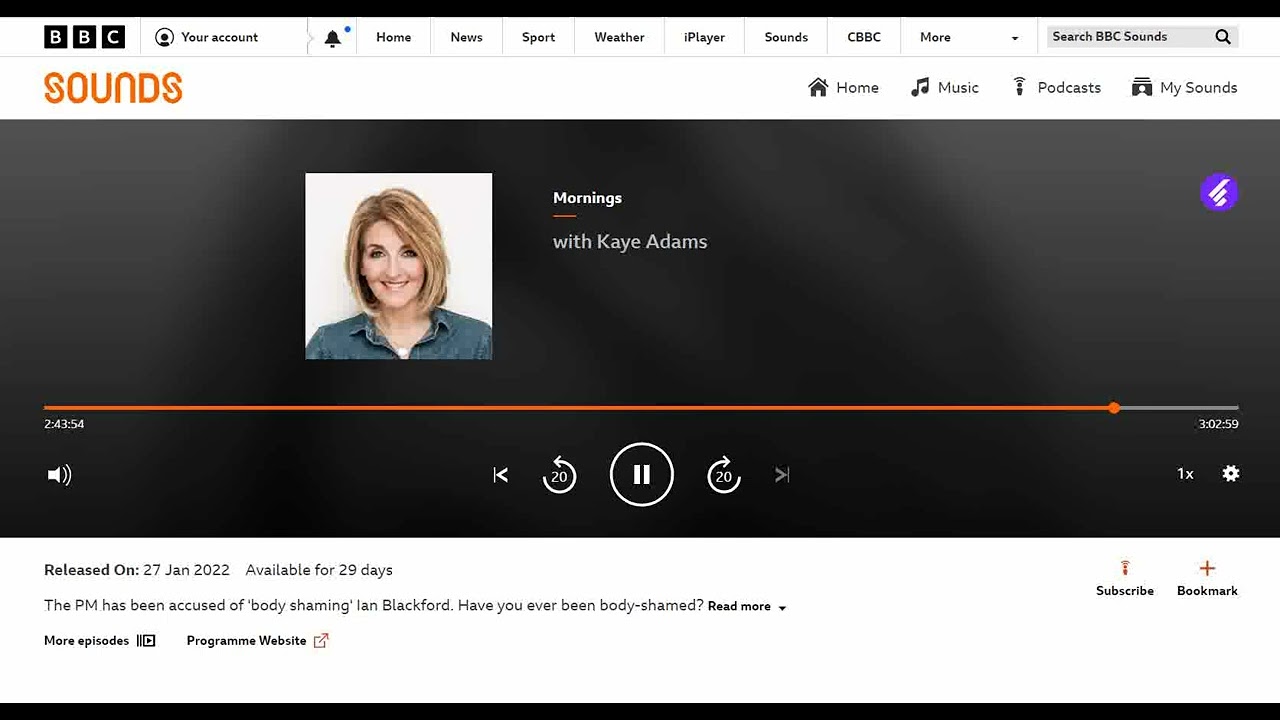
Task: Click the search magnifier icon
Action: pos(1223,37)
